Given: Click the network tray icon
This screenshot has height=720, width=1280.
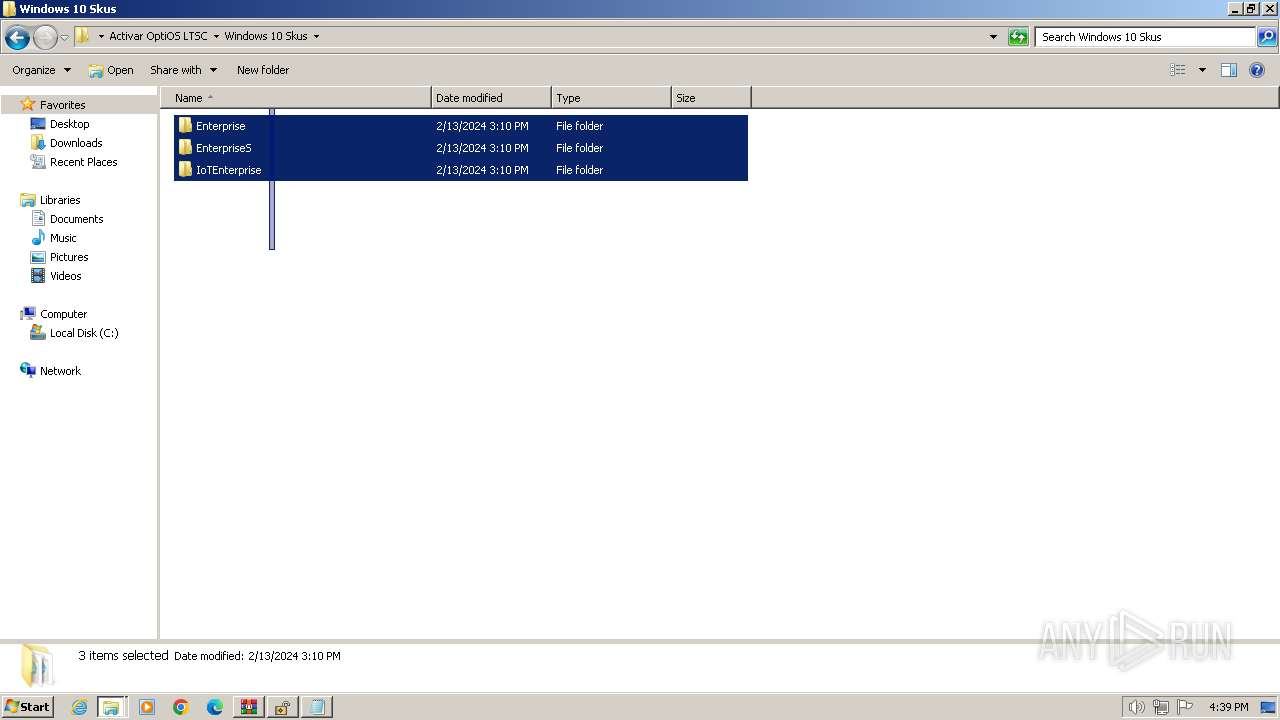Looking at the screenshot, I should (x=1161, y=707).
